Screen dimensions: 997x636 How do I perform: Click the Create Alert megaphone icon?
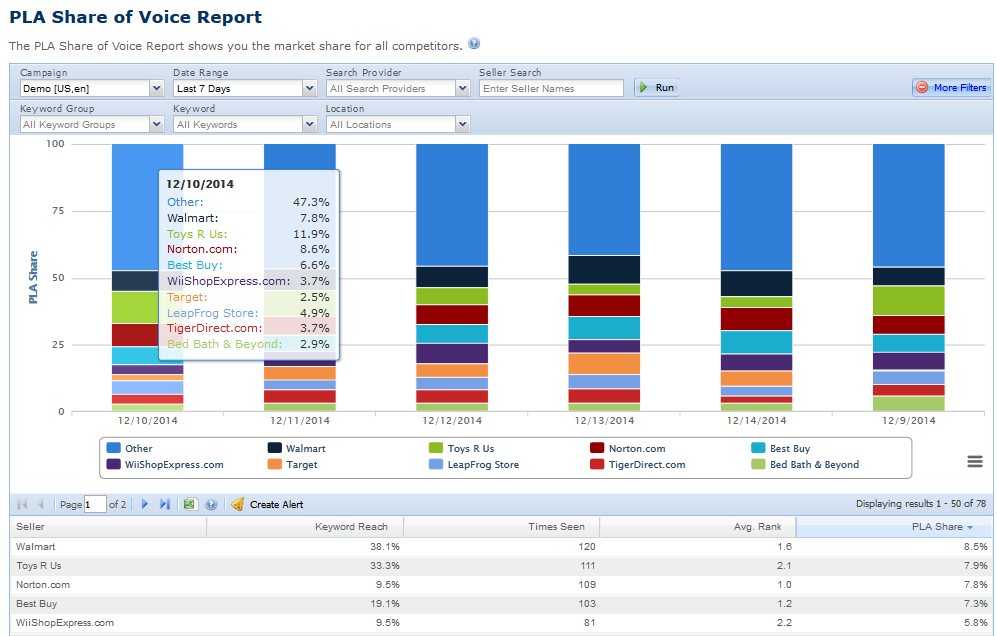point(237,504)
